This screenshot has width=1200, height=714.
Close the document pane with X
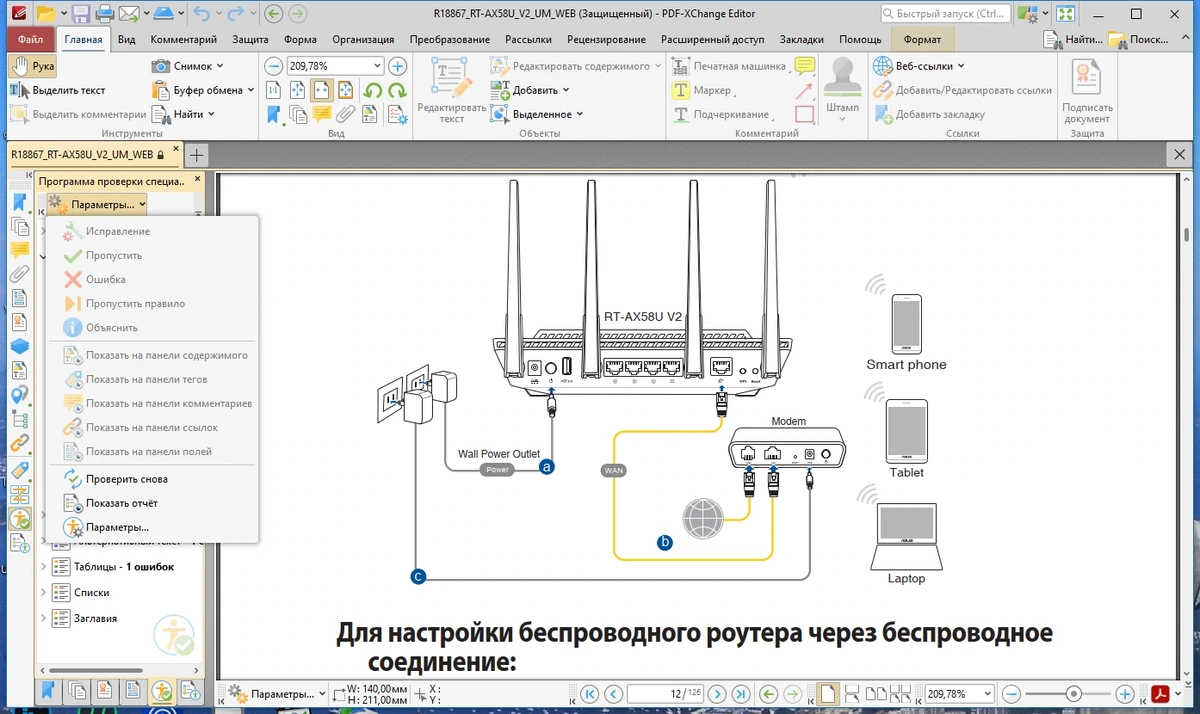1180,156
